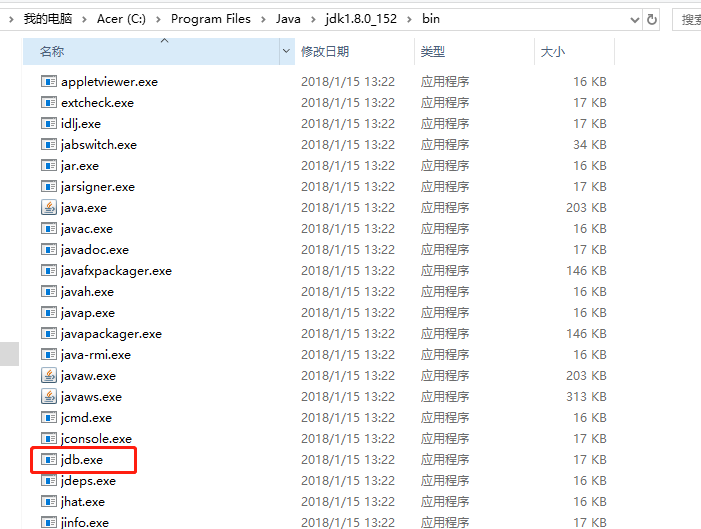
Task: Click the javaws.exe coffee cup icon
Action: (x=49, y=397)
